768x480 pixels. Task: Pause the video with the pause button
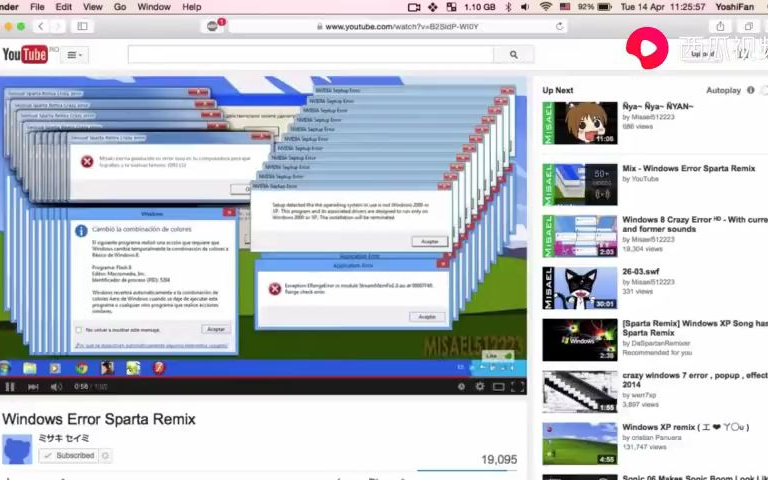(10, 387)
